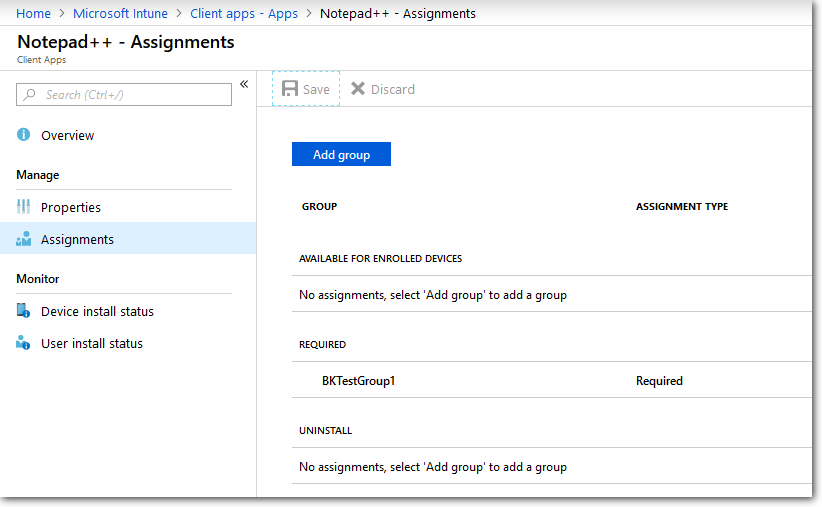
Task: Click the Discard X icon
Action: pos(358,89)
